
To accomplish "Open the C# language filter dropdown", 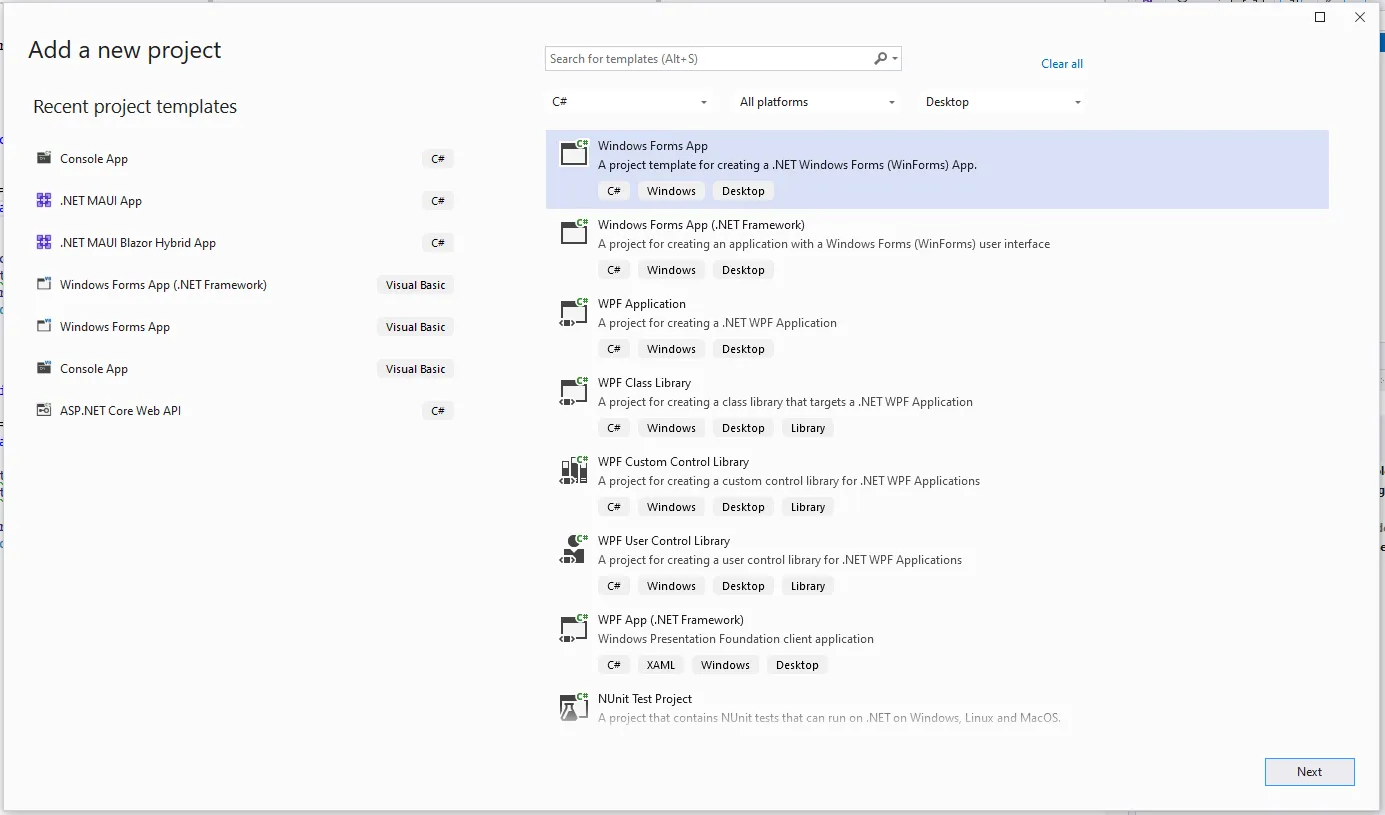I will tap(629, 102).
